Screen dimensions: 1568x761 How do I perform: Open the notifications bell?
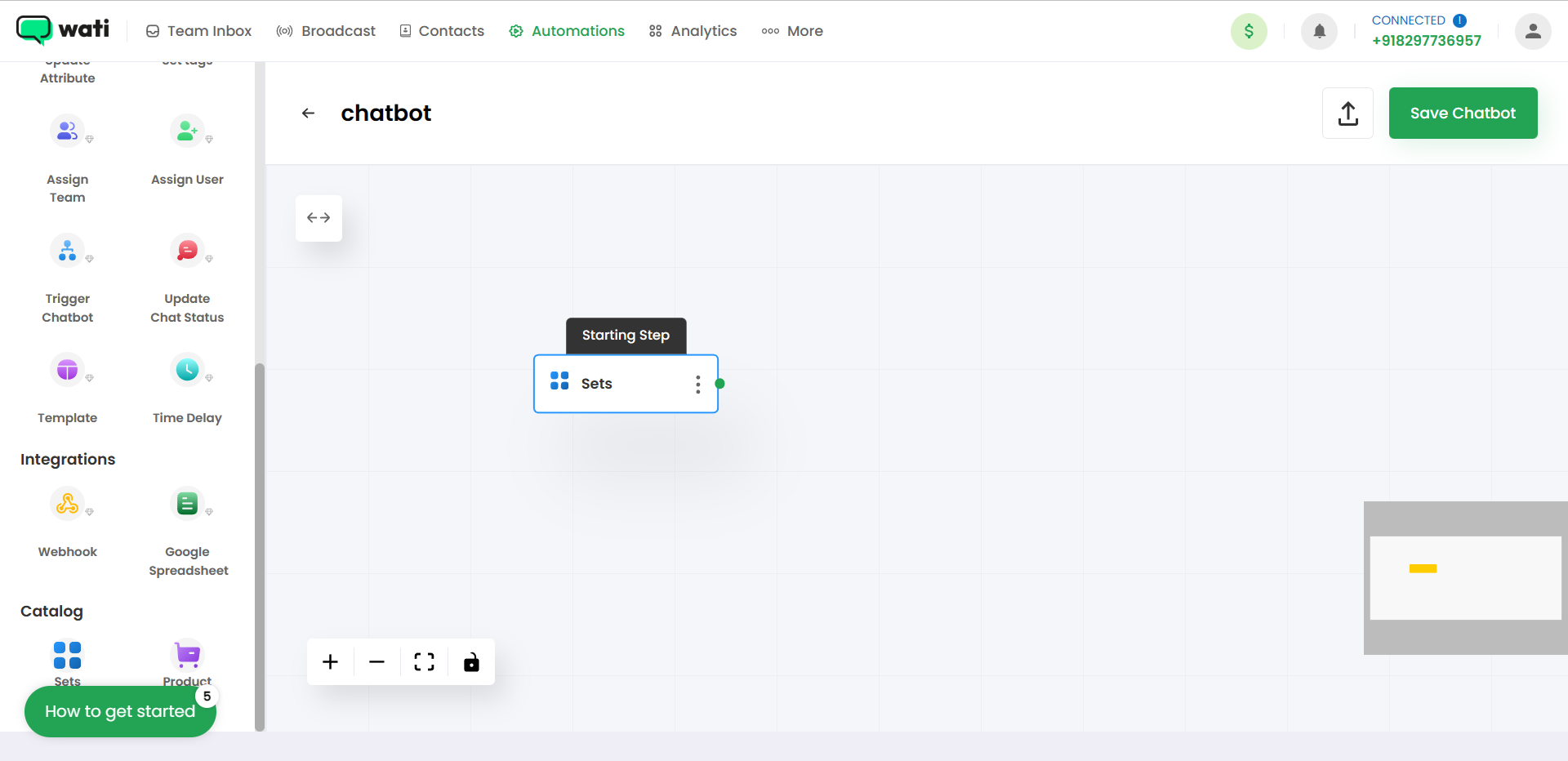1319,31
